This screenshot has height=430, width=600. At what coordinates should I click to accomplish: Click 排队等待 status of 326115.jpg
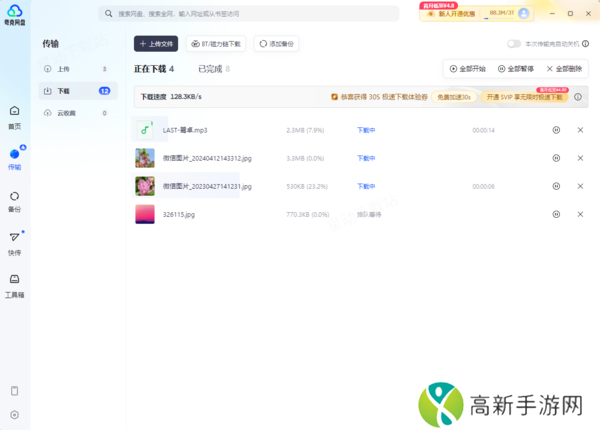[x=369, y=215]
